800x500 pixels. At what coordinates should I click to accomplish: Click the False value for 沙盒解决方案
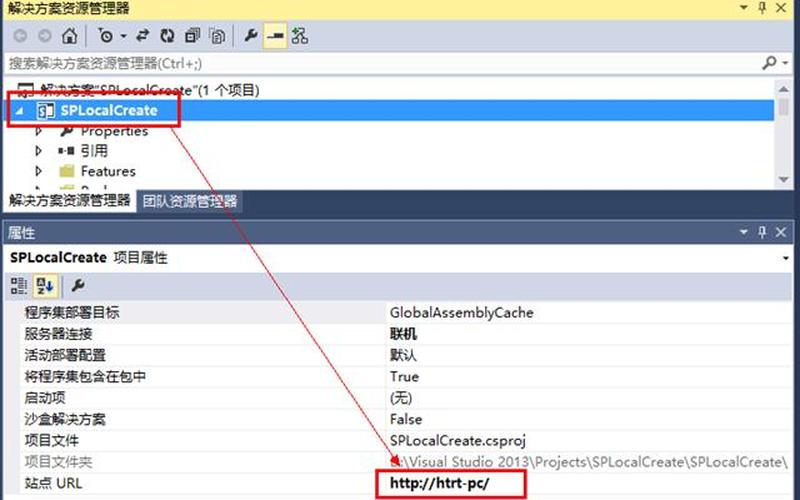(406, 419)
